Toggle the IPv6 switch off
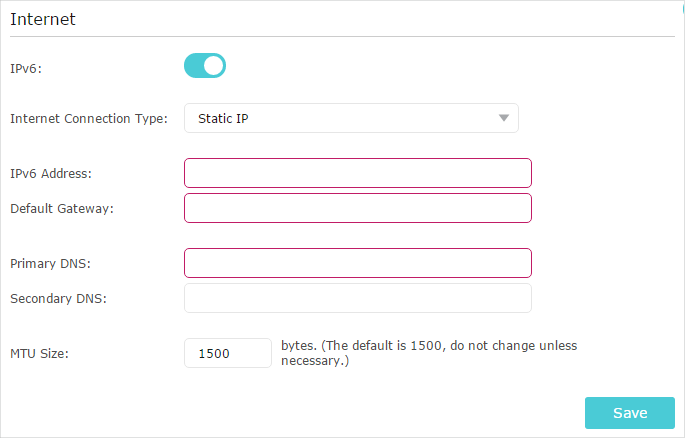This screenshot has height=438, width=685. coord(205,66)
